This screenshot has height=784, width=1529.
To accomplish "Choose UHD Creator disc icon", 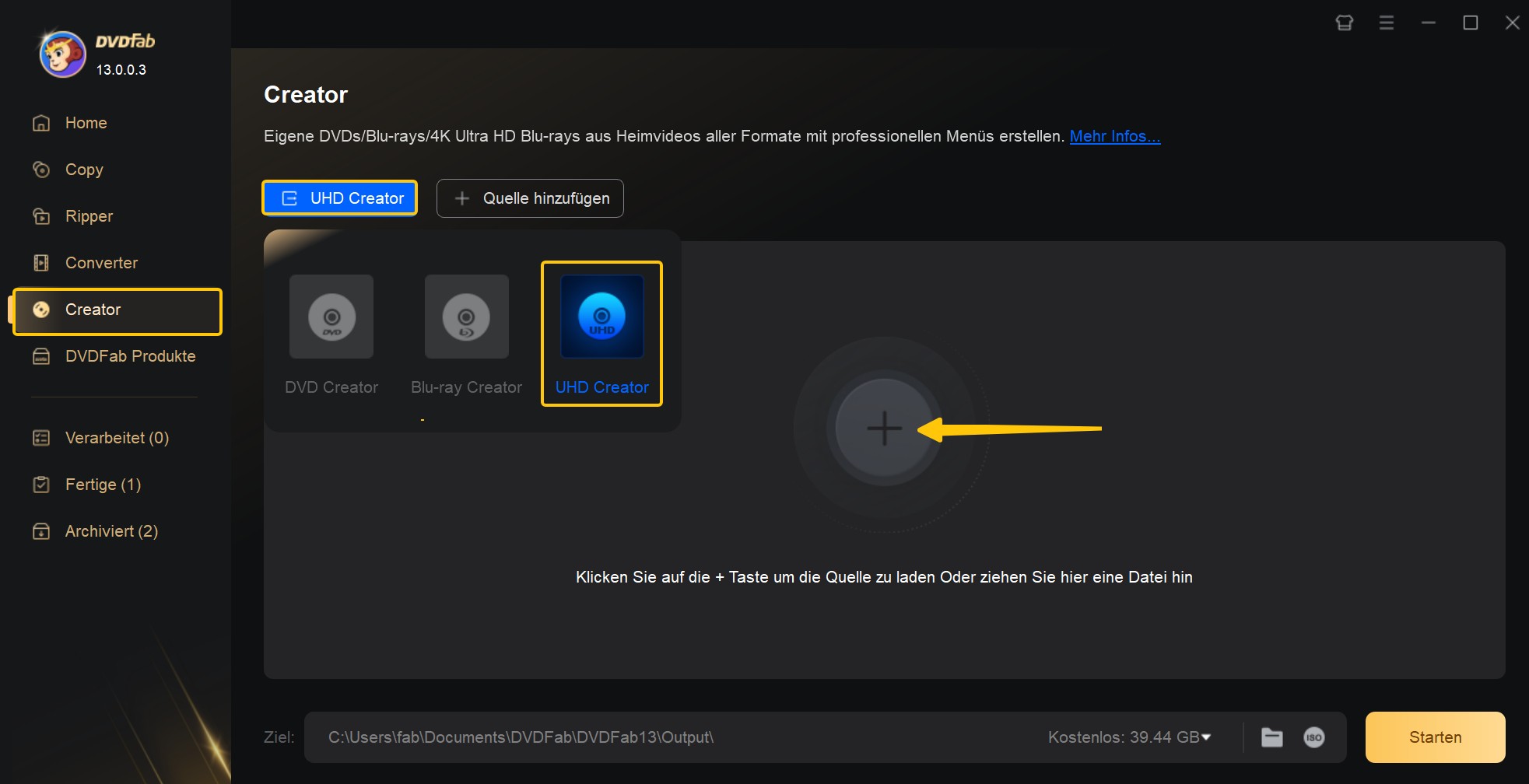I will click(x=602, y=317).
